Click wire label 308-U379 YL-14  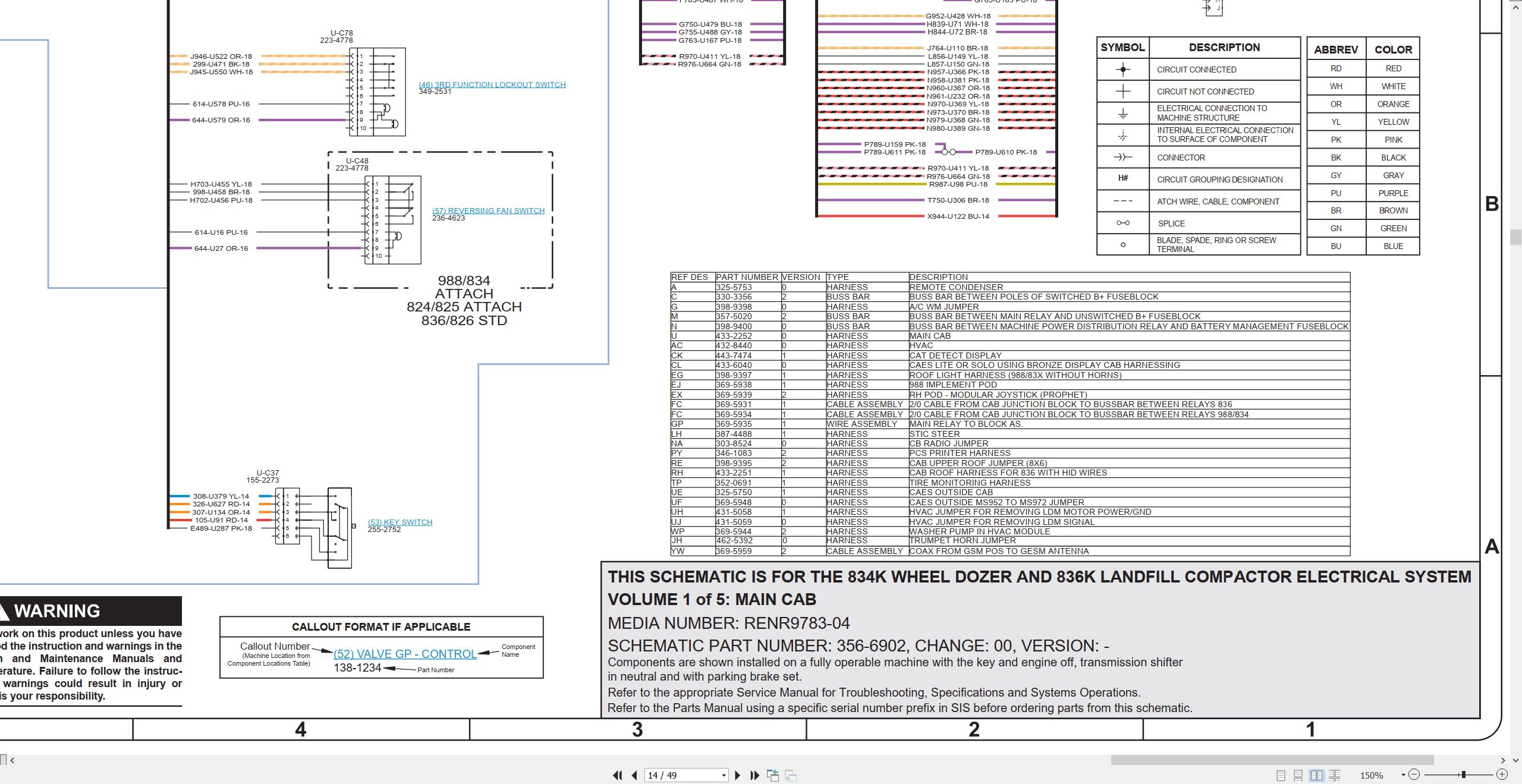point(221,496)
